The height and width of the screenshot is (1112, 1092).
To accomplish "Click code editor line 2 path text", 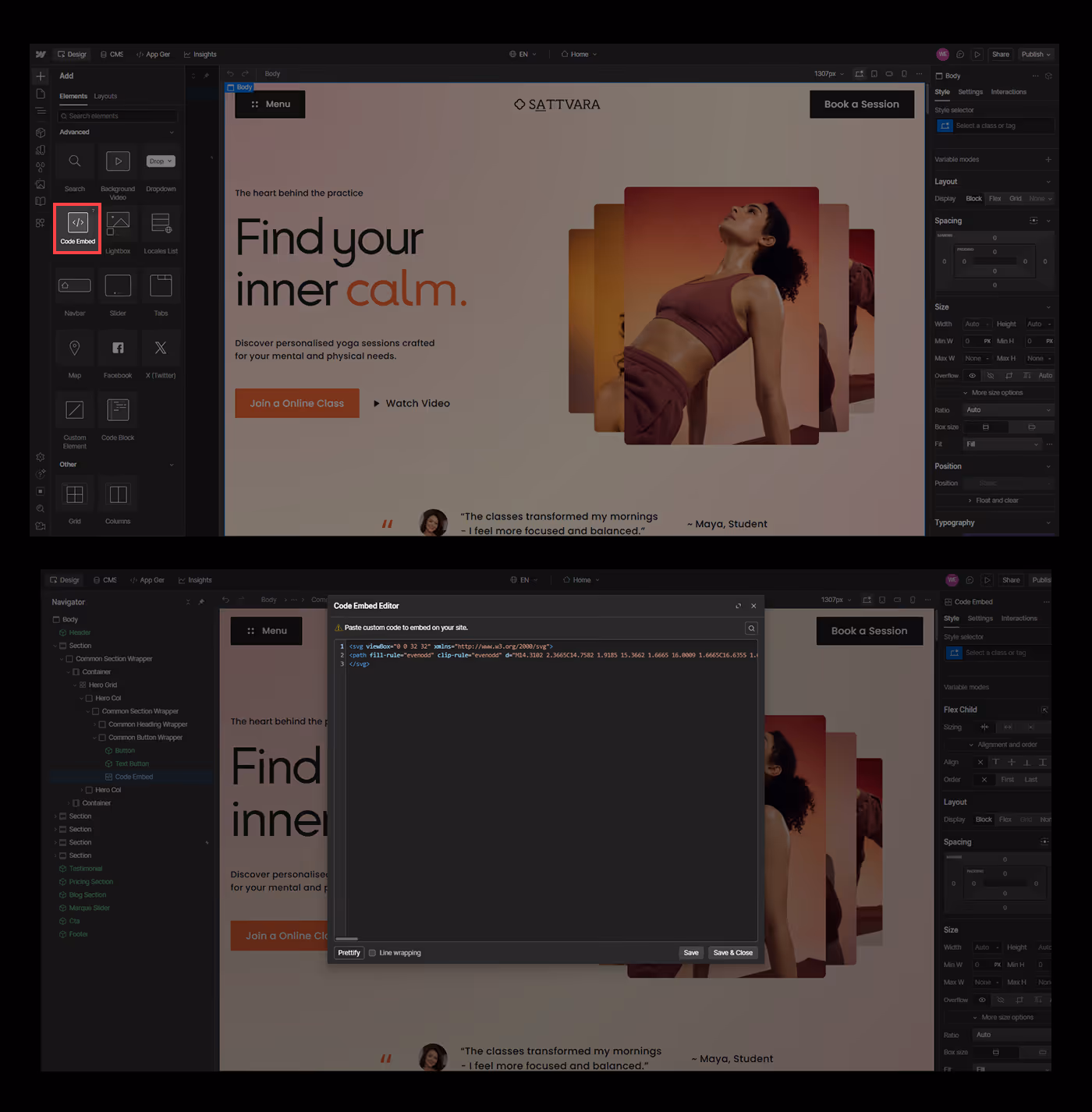I will (553, 655).
